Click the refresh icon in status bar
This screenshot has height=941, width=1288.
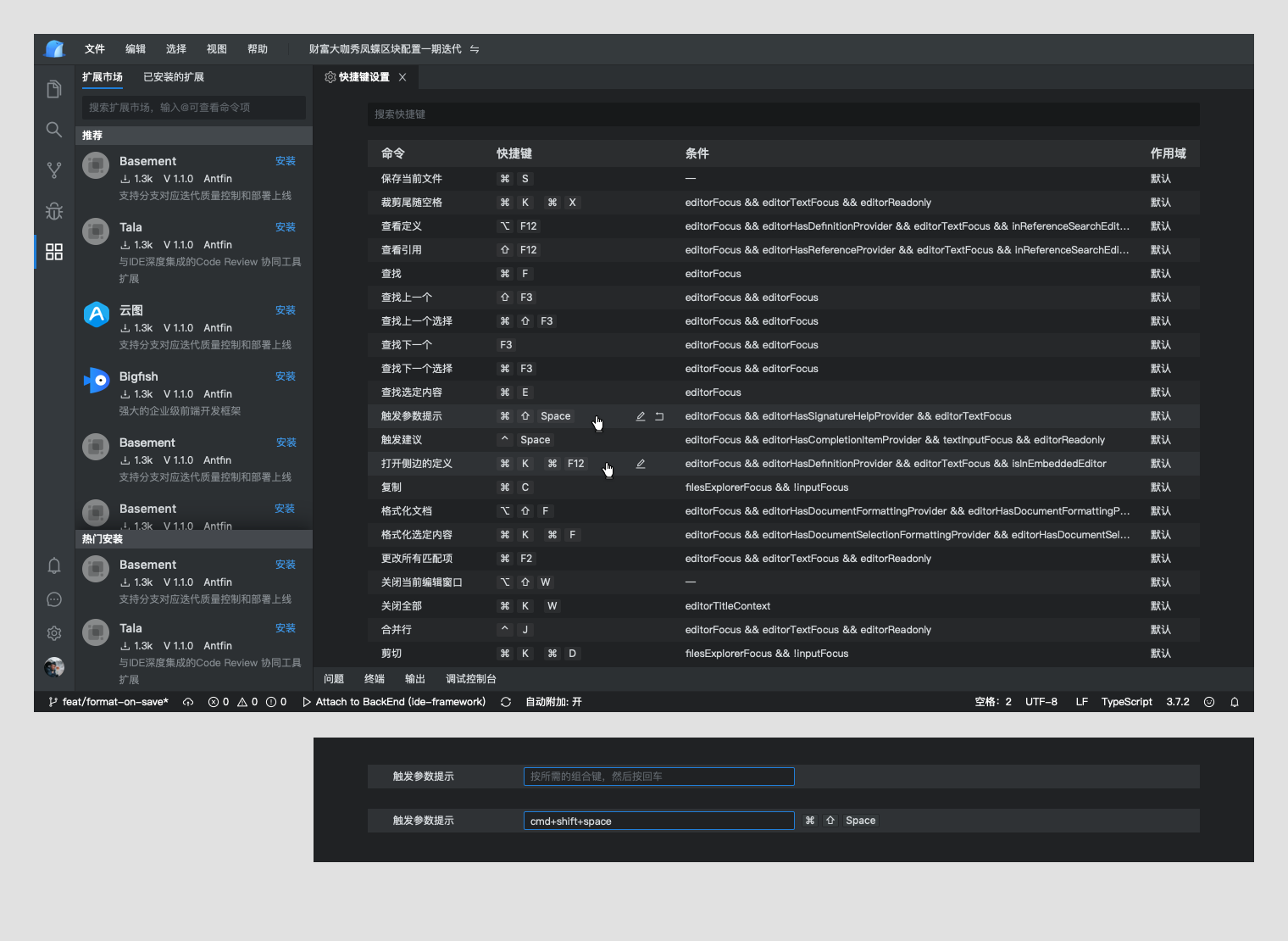[506, 702]
